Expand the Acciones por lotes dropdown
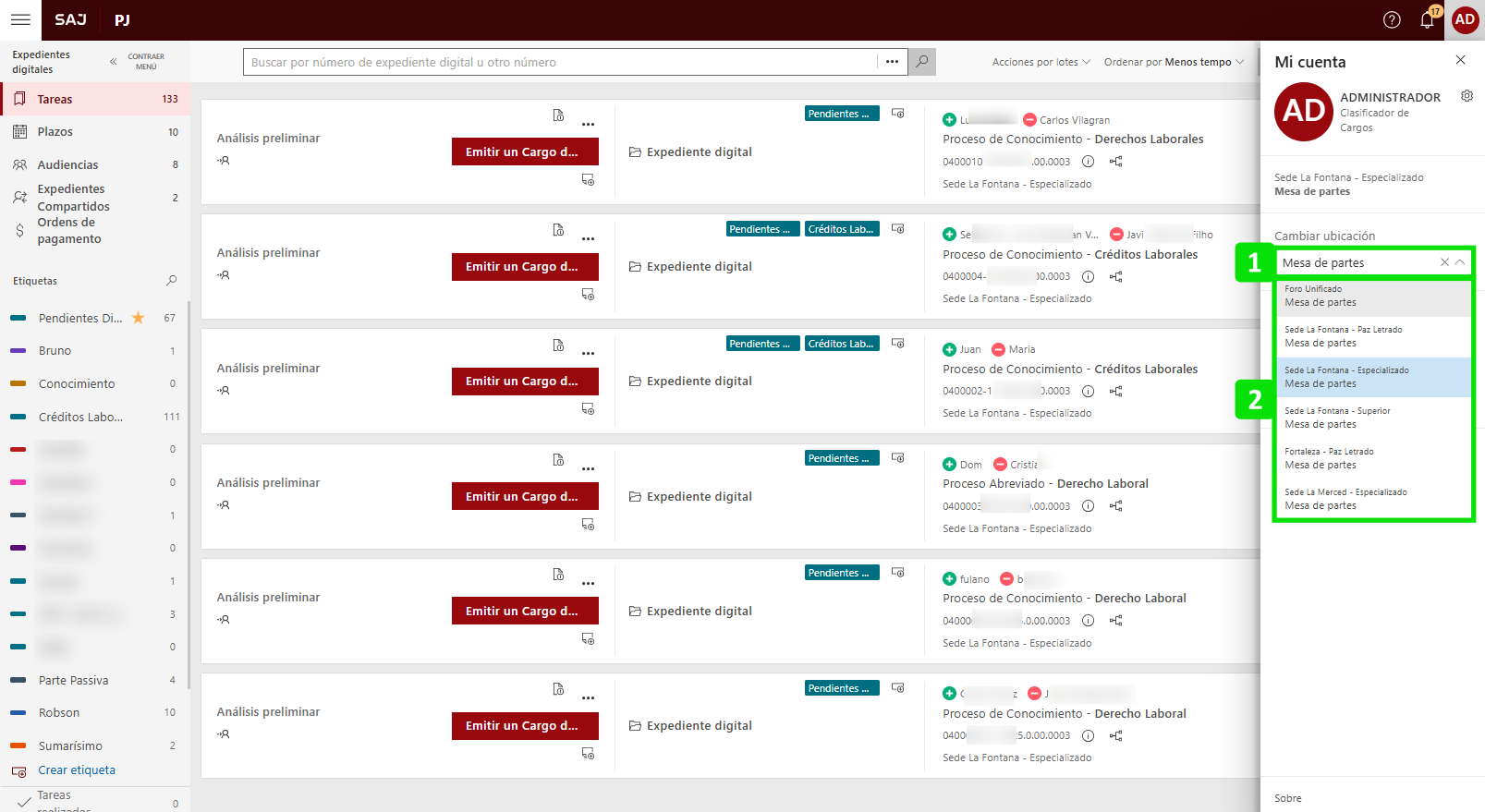The image size is (1485, 812). [1041, 62]
